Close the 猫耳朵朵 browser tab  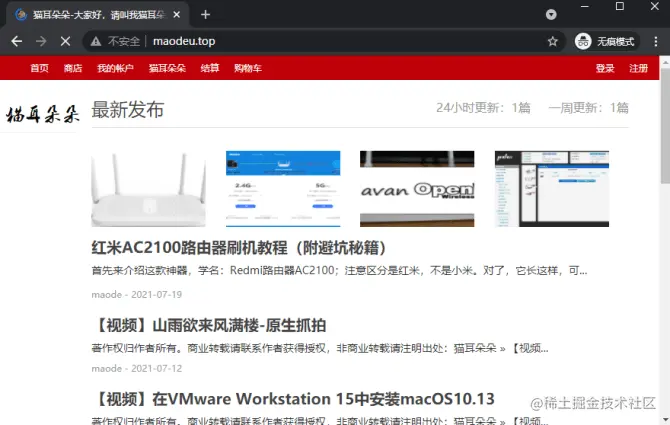coord(176,15)
